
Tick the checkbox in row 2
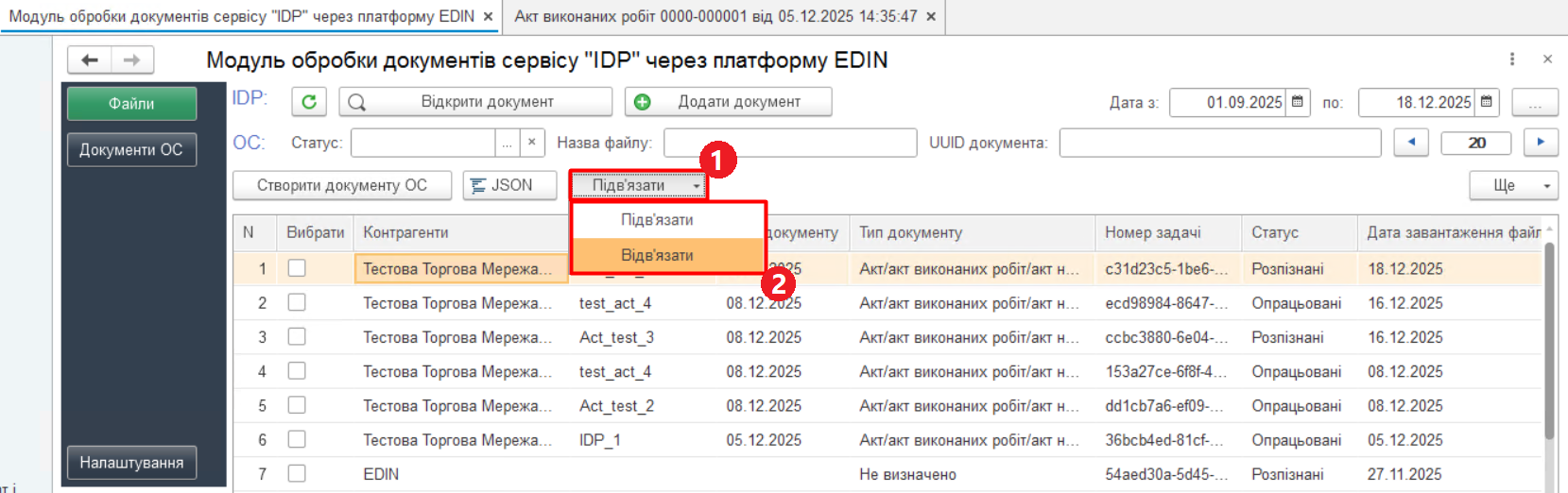[297, 303]
